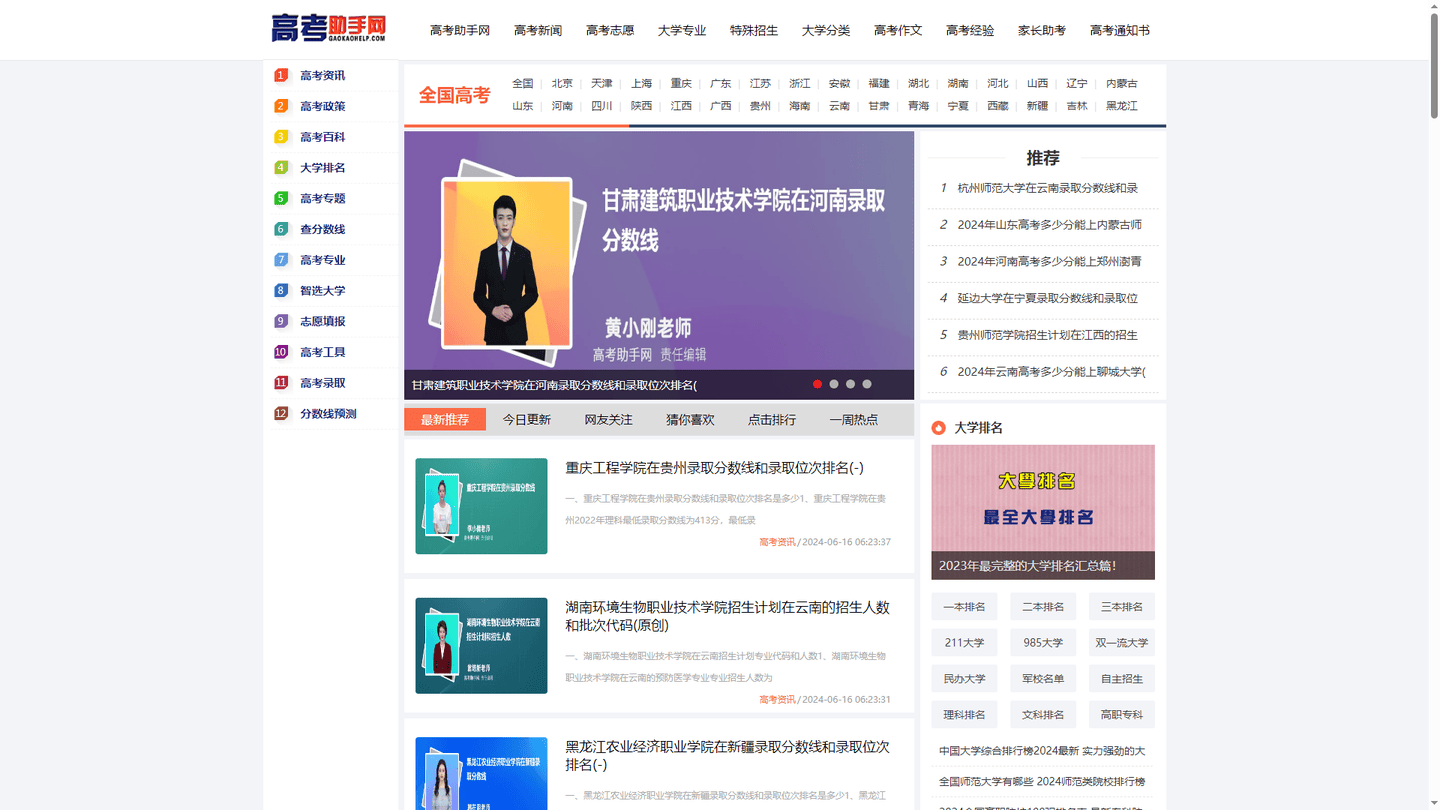This screenshot has width=1440, height=810.
Task: Open 高考录取 in left sidebar
Action: click(323, 383)
